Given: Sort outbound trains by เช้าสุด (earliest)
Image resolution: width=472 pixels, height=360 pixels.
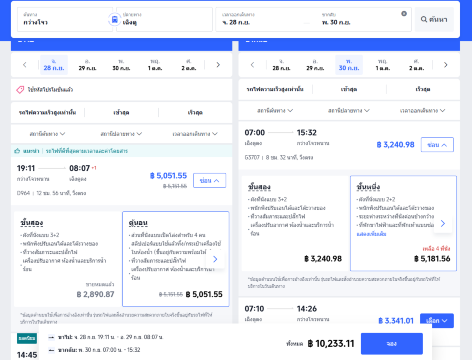Looking at the screenshot, I should pos(121,112).
